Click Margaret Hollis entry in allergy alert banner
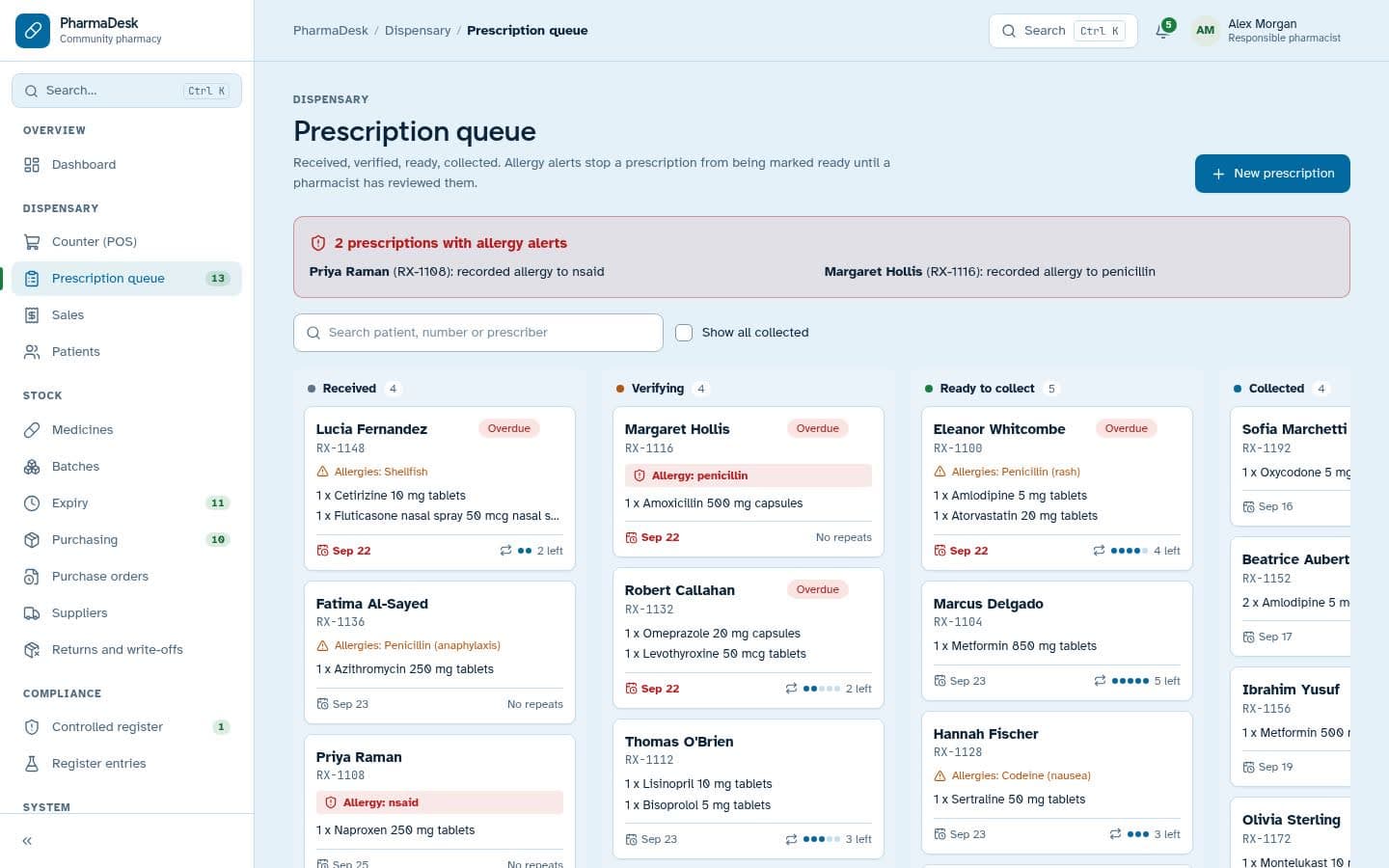The width and height of the screenshot is (1389, 868). 990,272
